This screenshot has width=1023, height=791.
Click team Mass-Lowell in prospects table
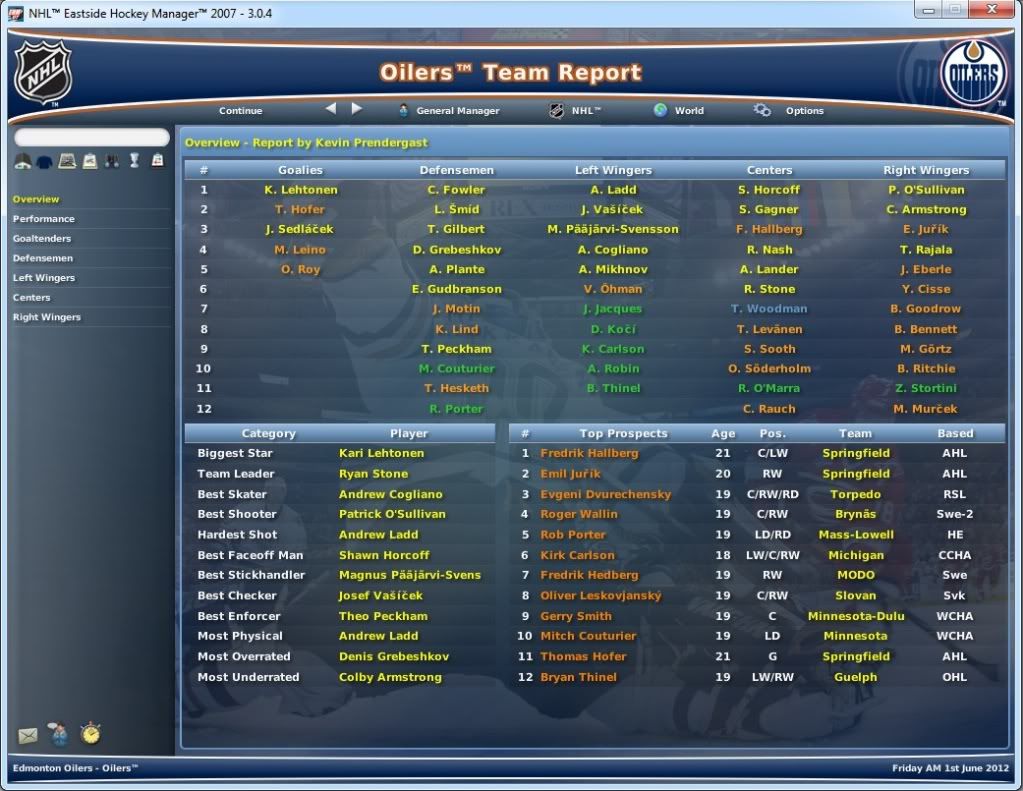[856, 535]
